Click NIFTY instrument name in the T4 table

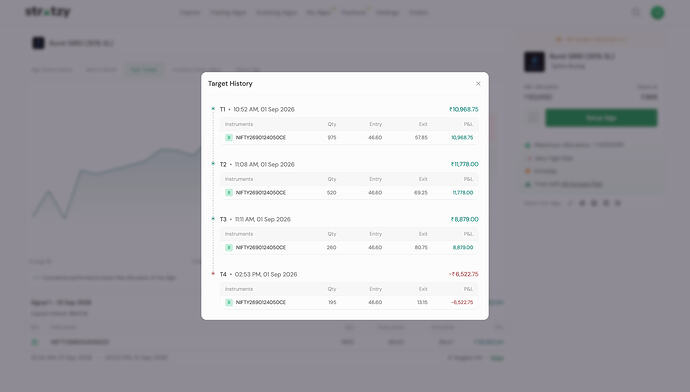[261, 303]
